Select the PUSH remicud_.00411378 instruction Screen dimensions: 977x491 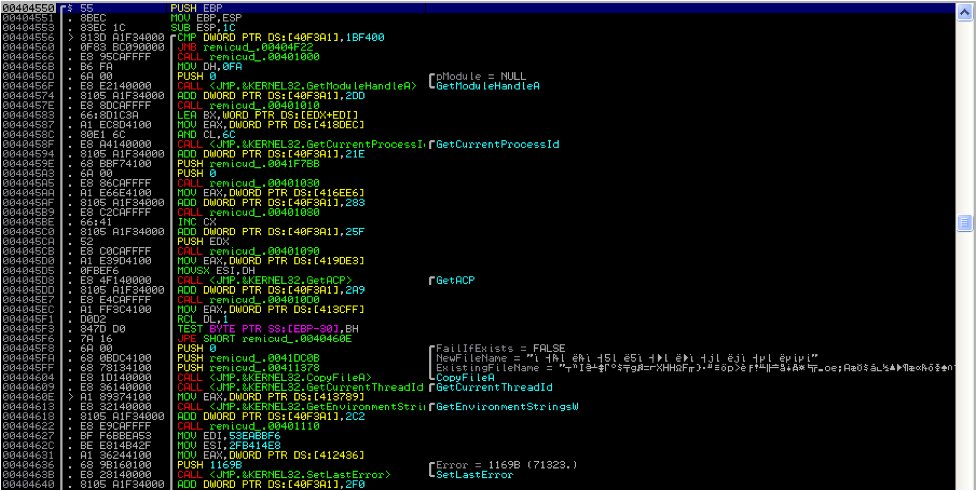point(249,368)
